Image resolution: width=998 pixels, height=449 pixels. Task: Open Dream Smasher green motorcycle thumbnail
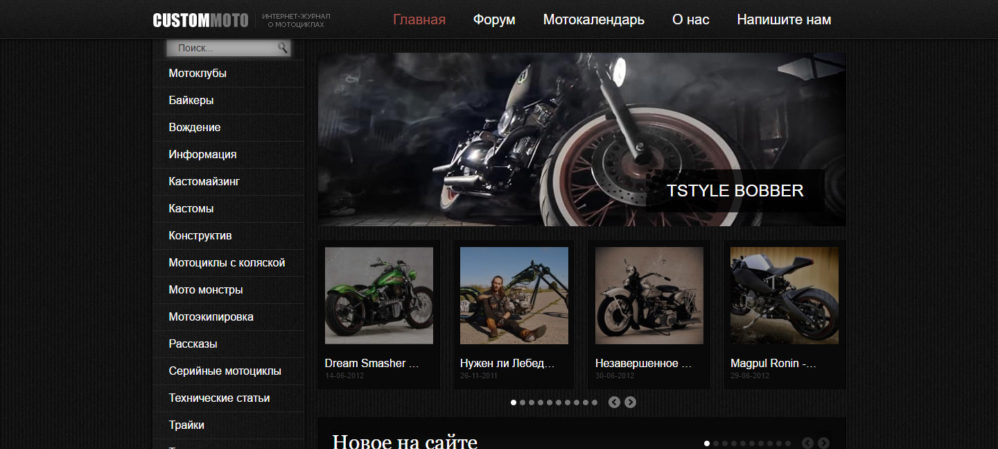(379, 296)
